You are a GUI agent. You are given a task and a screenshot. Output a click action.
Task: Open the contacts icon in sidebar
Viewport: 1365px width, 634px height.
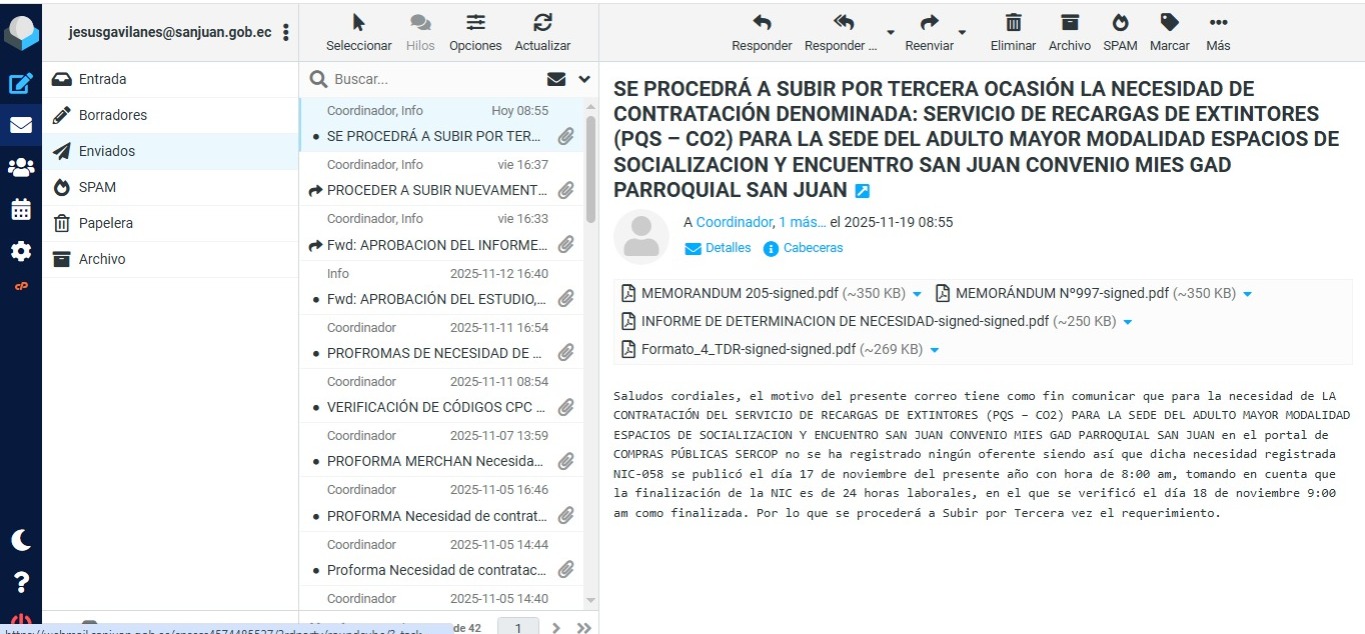[x=20, y=168]
